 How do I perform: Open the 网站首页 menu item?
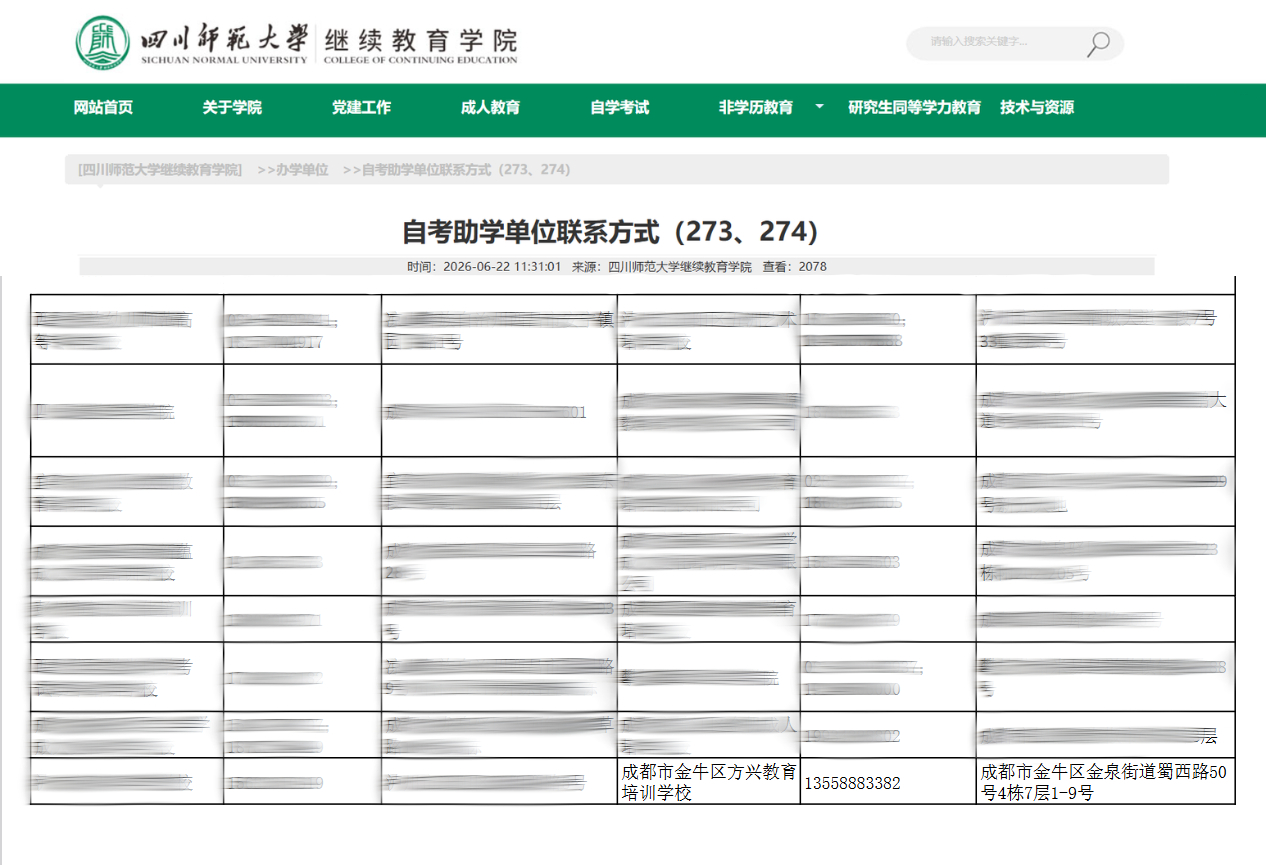tap(103, 108)
